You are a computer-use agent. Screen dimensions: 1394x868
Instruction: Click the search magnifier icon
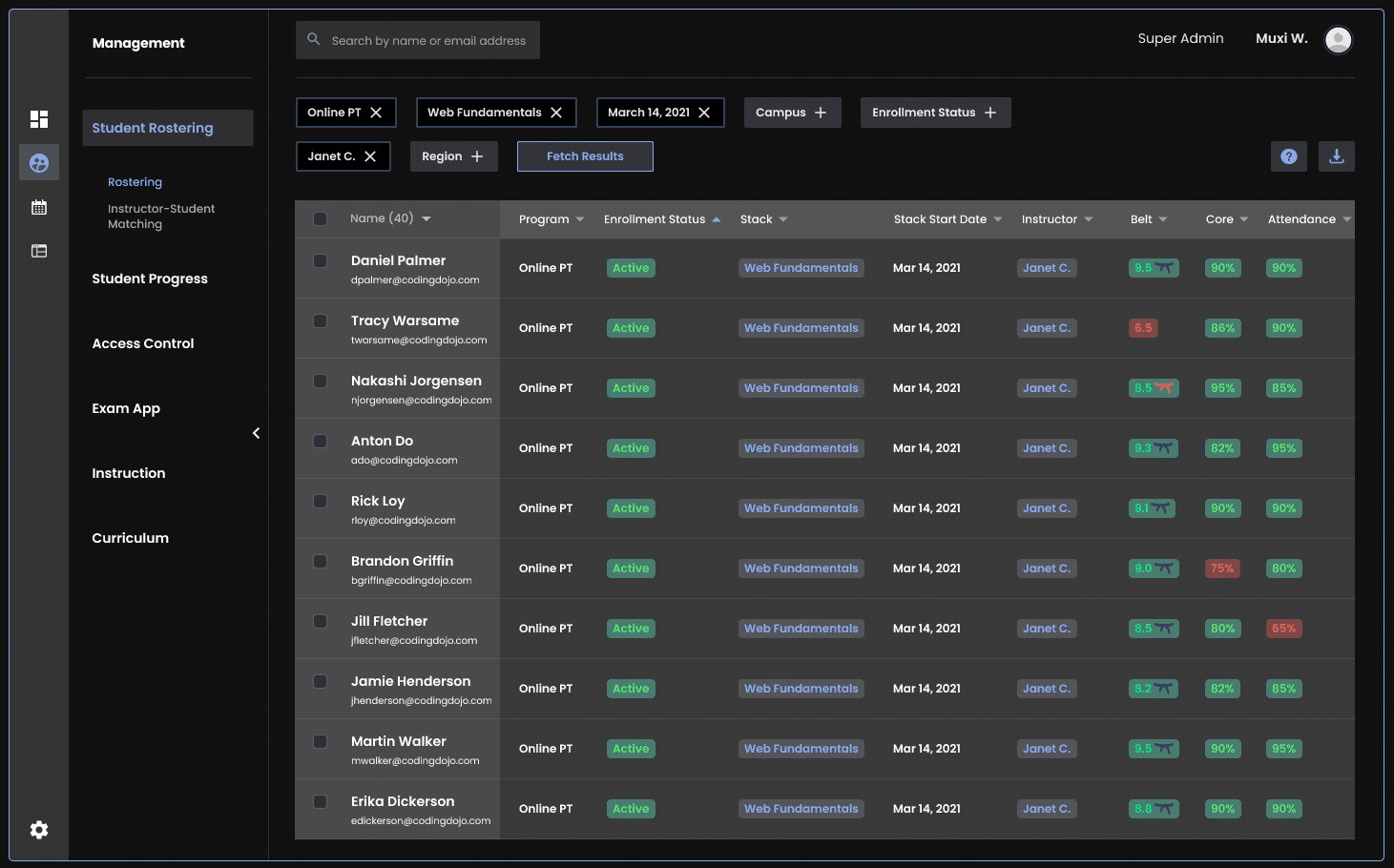(x=314, y=39)
